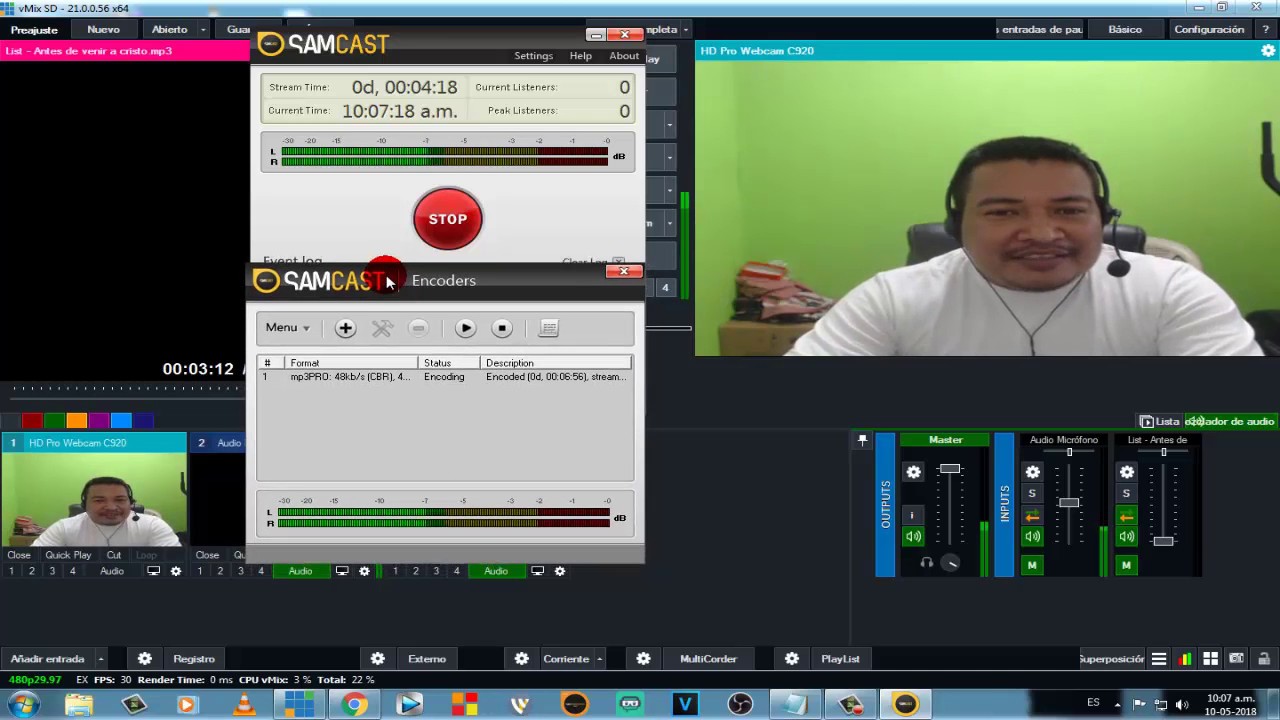This screenshot has height=720, width=1280.
Task: Solo the List - Antes de channel
Action: pos(1126,494)
